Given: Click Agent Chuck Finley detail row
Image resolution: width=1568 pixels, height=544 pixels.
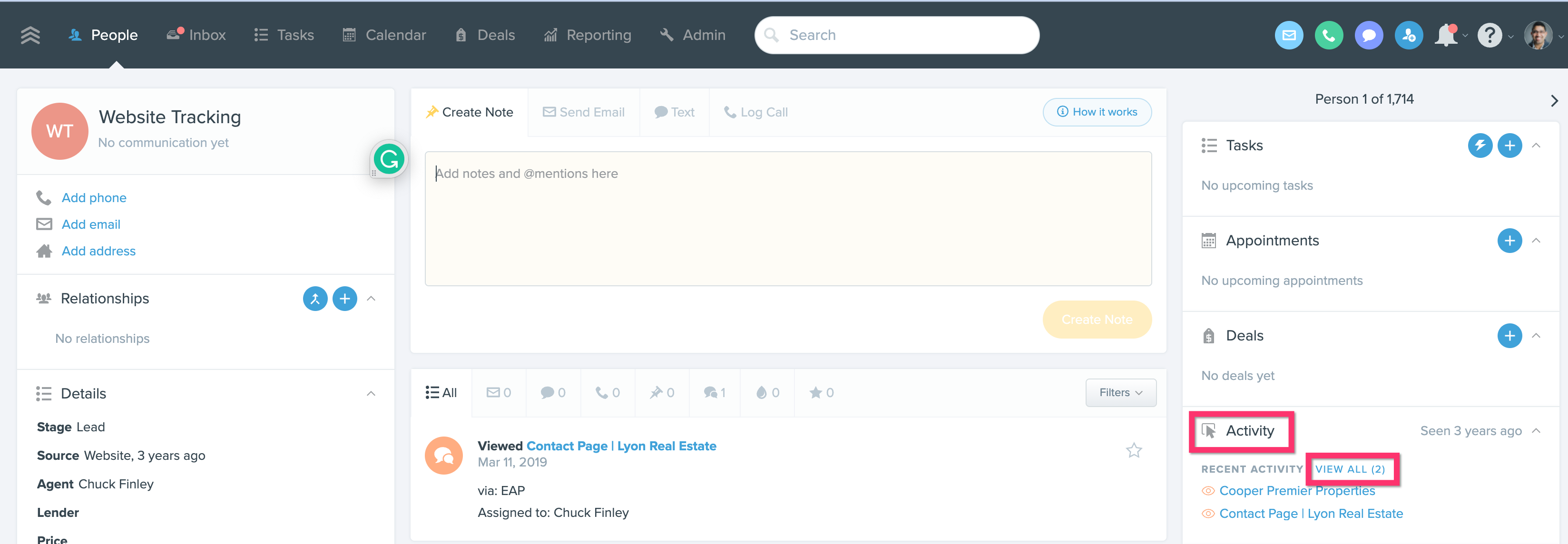Looking at the screenshot, I should [x=95, y=485].
